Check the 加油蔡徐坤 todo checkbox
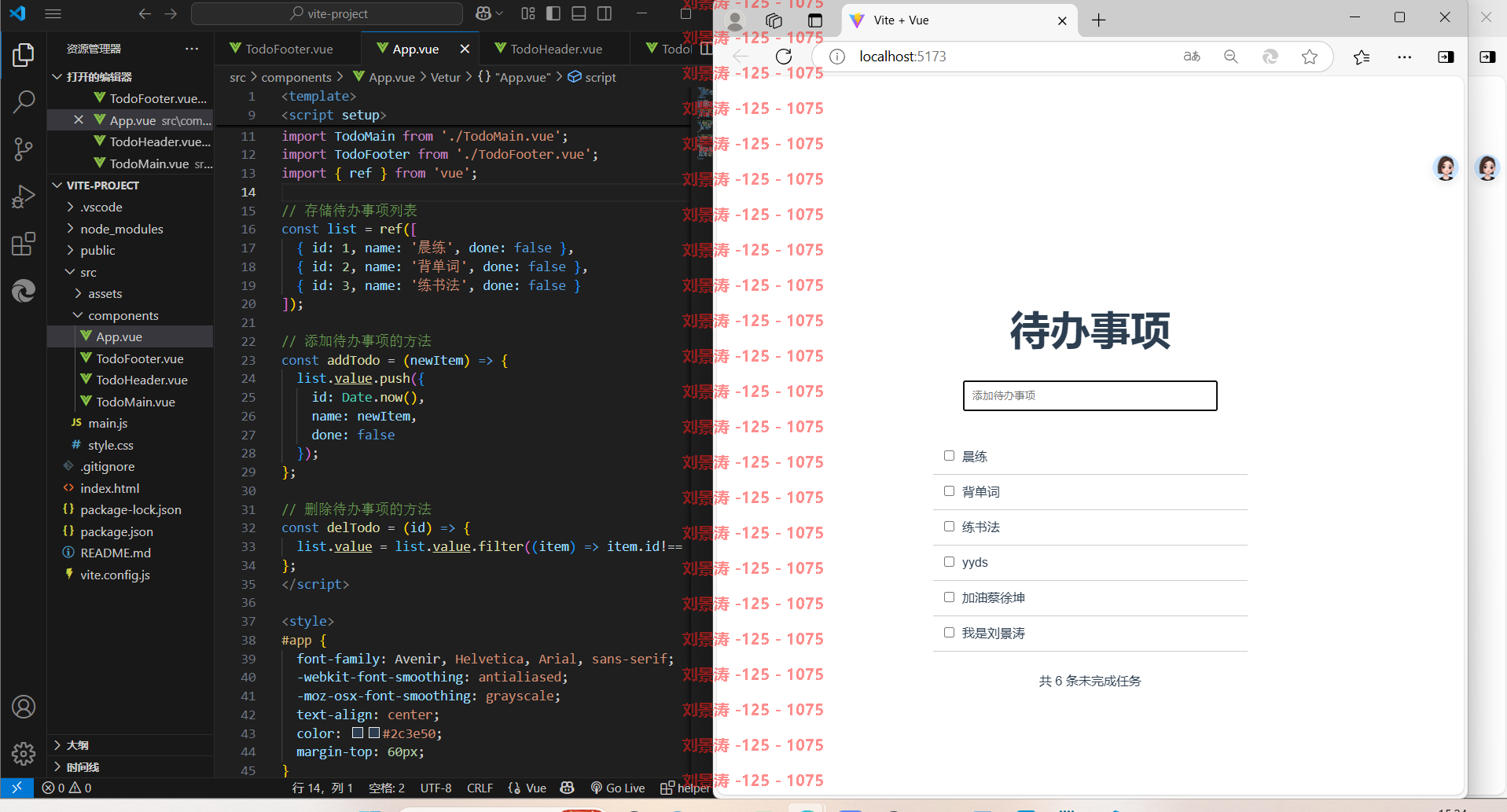The width and height of the screenshot is (1507, 812). point(949,597)
